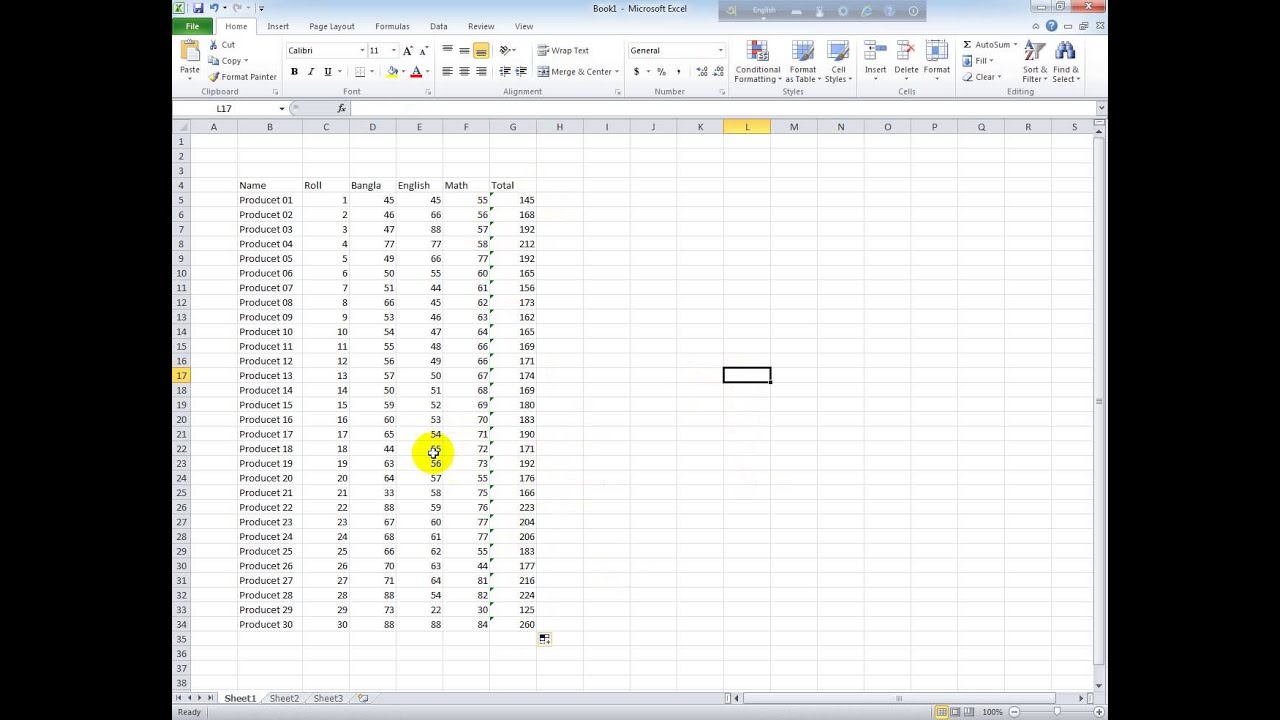Apply Comma Style format
The width and height of the screenshot is (1280, 720).
pos(678,72)
